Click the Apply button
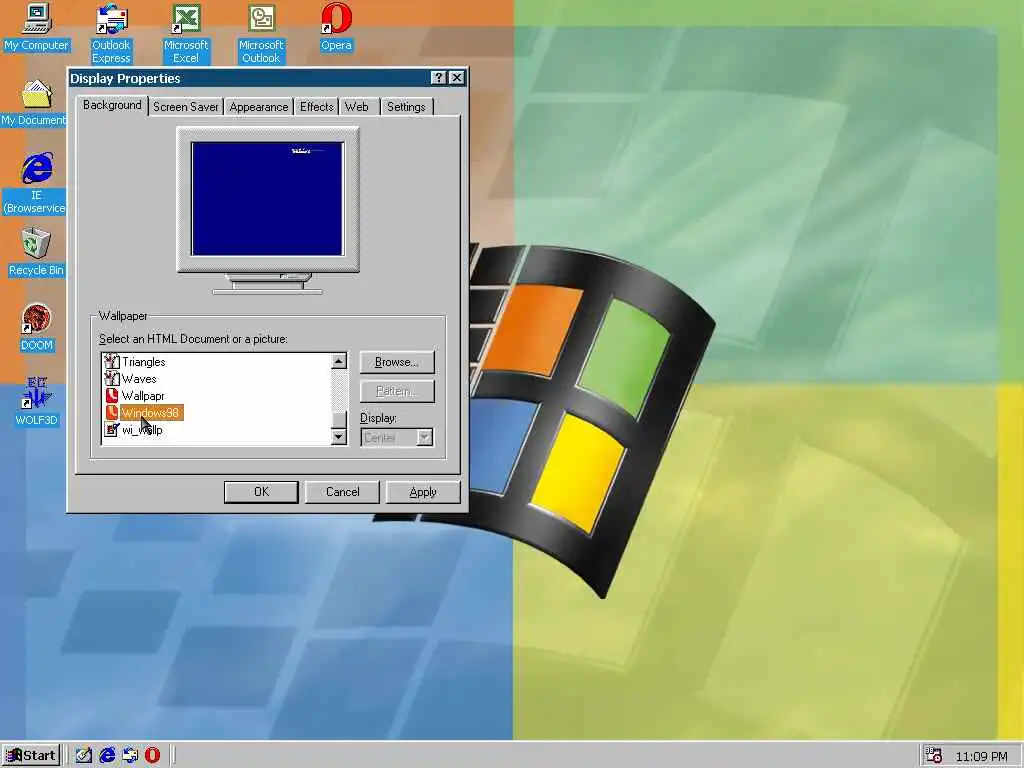This screenshot has width=1024, height=768. coord(423,492)
